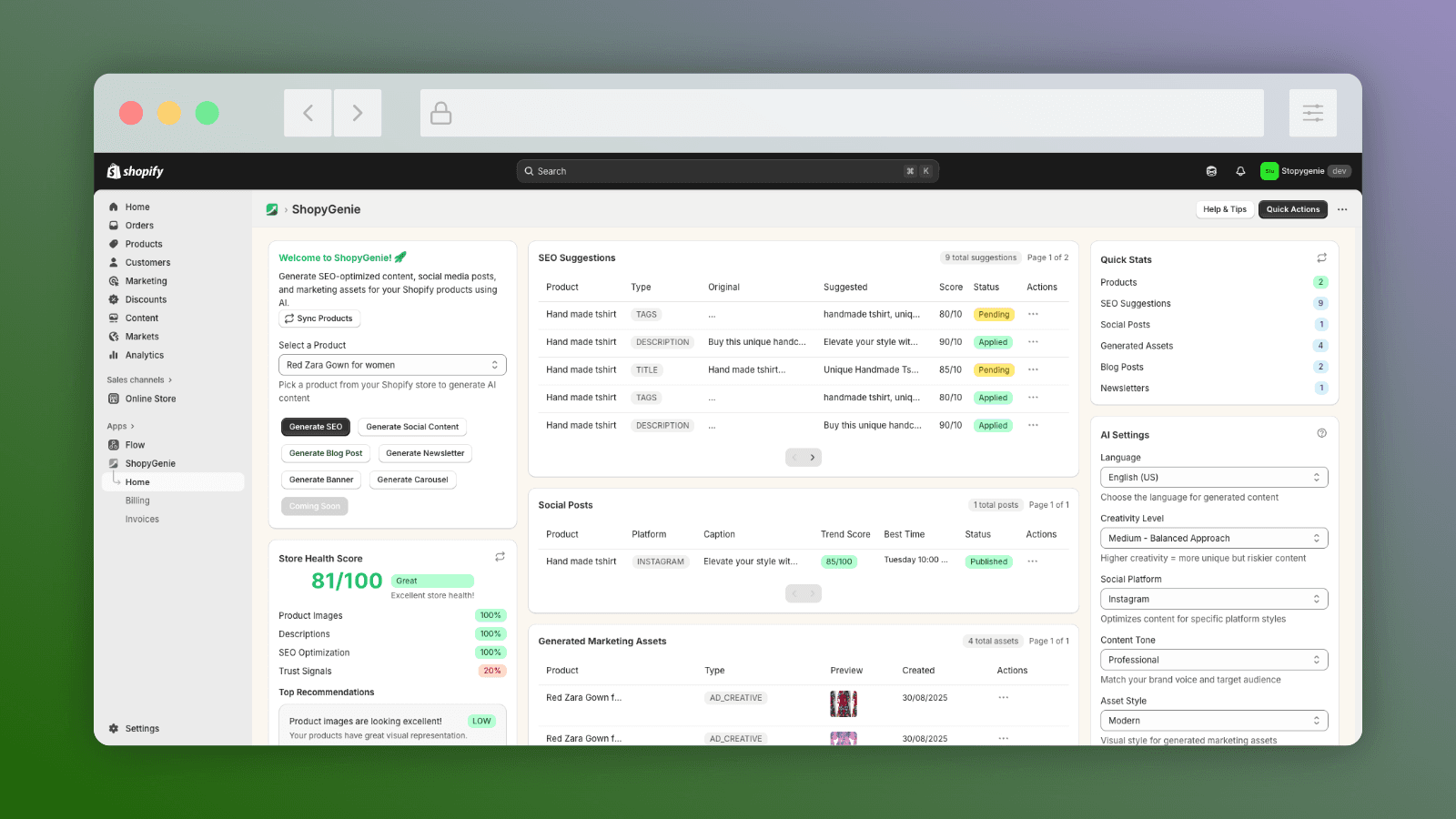Open actions menu for first Red Zara Gown asset
Image resolution: width=1456 pixels, height=819 pixels.
point(1003,698)
